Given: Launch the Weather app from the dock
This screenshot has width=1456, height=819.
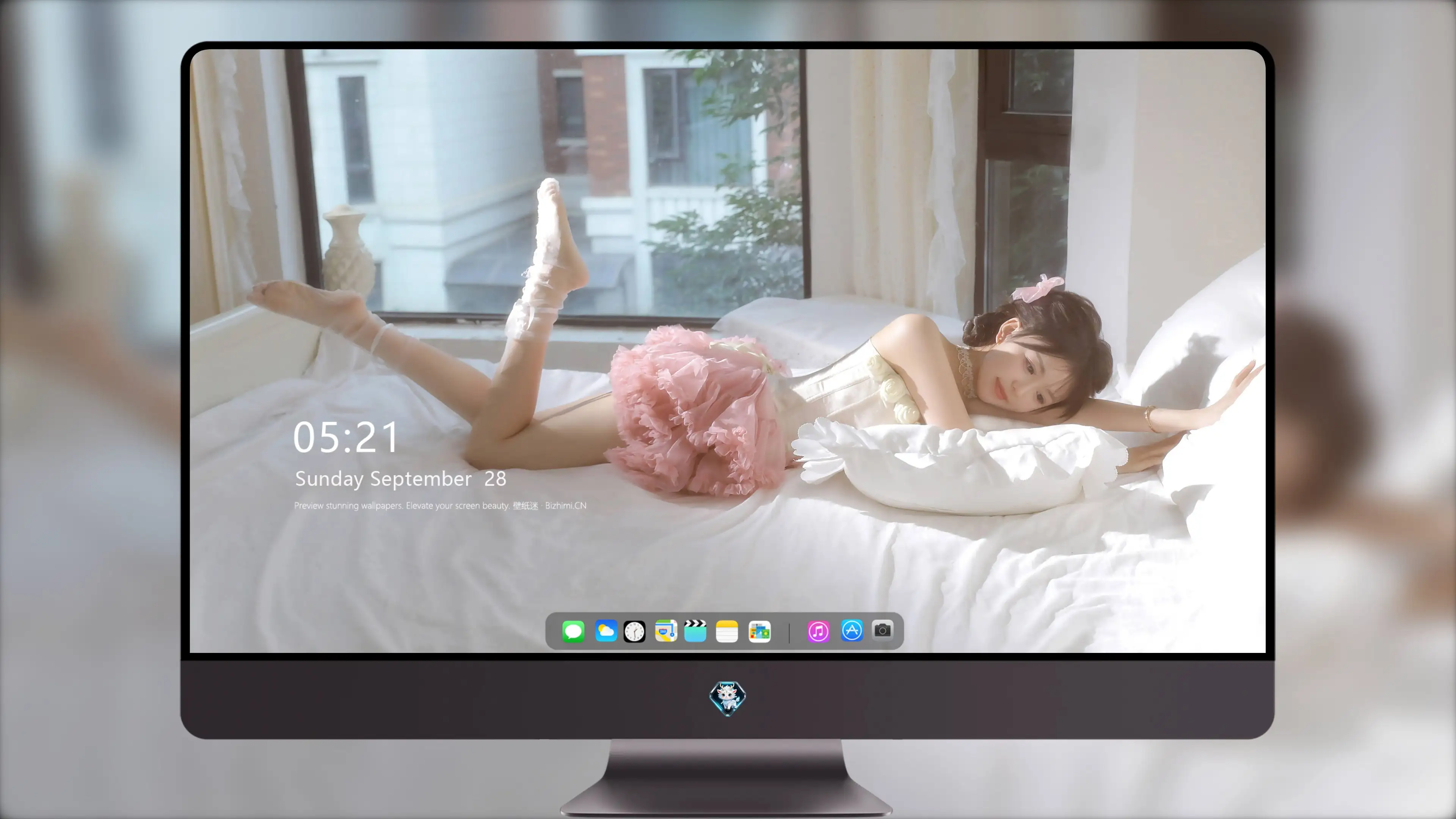Looking at the screenshot, I should [x=606, y=631].
